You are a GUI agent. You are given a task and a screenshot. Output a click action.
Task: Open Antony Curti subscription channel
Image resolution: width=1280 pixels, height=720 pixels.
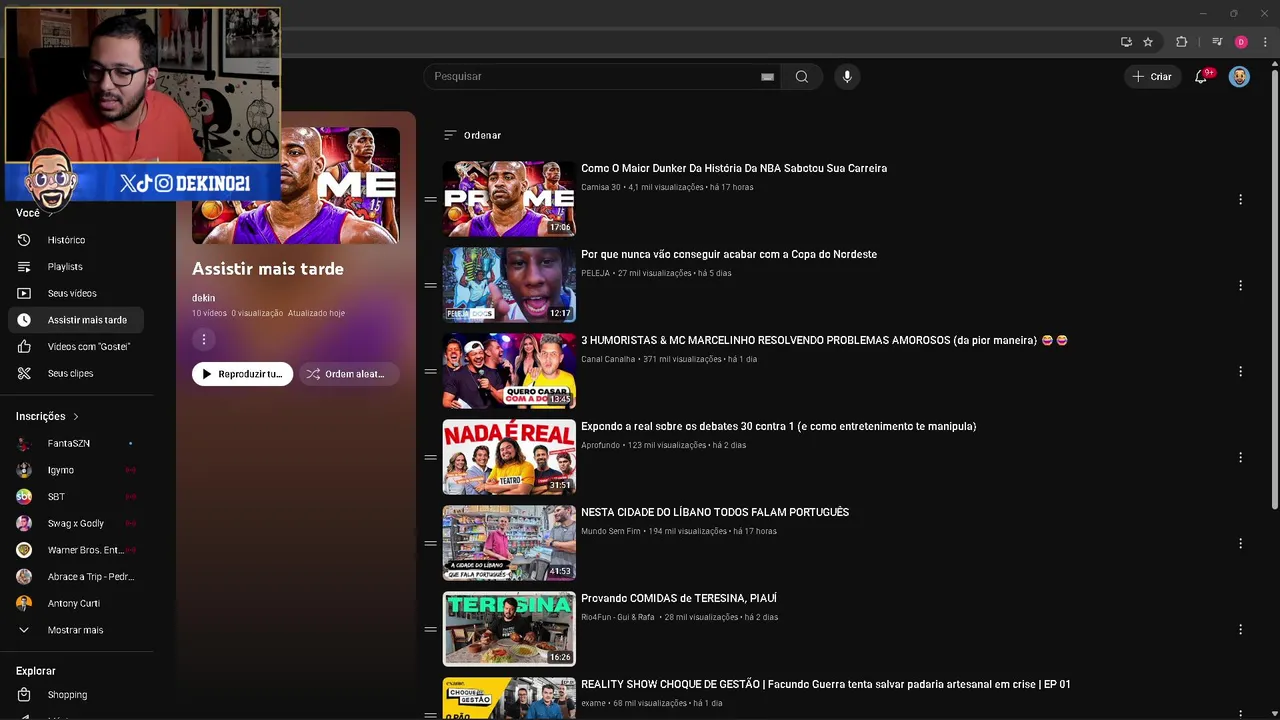(76, 604)
